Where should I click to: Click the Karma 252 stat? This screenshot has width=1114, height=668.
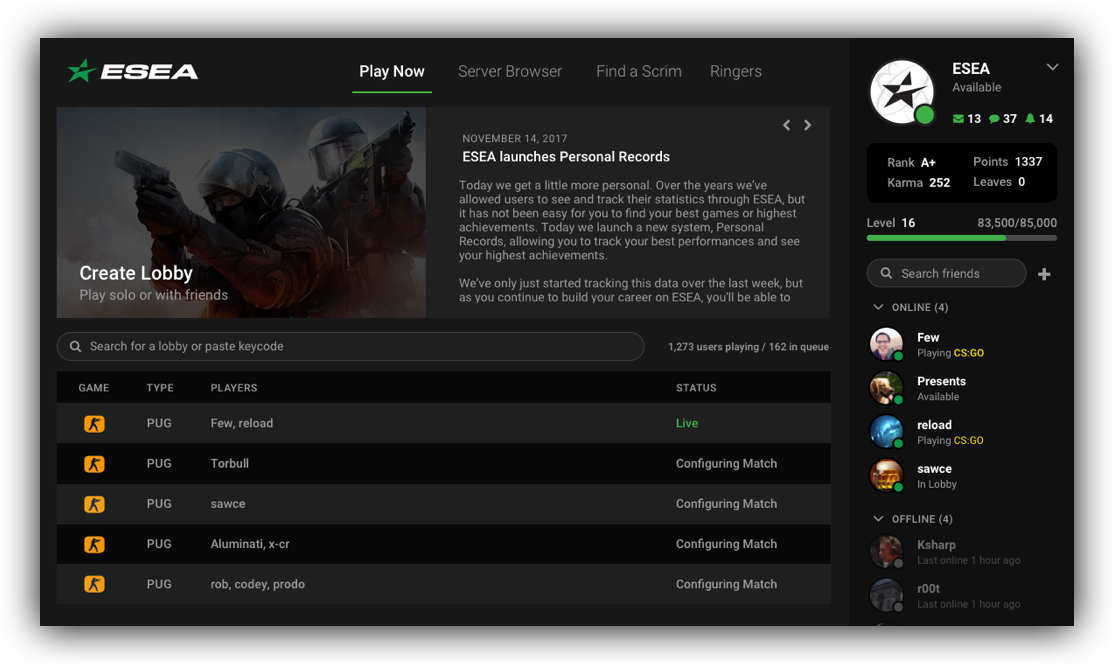pyautogui.click(x=919, y=183)
